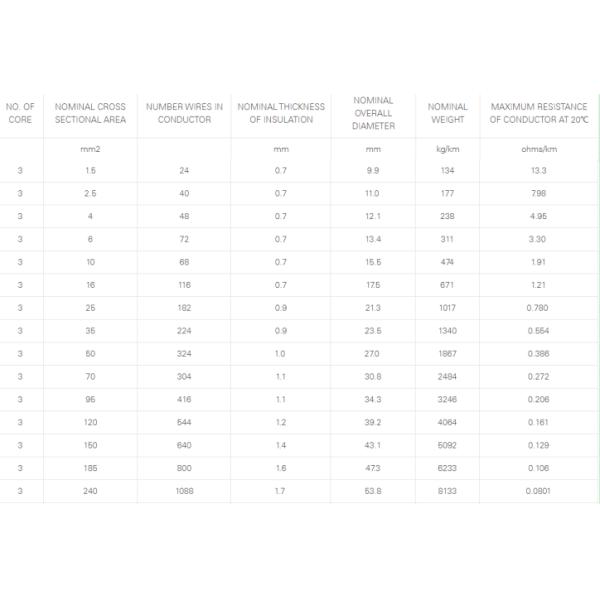
Task: Select the 240 cross sectional area cell
Action: point(90,491)
